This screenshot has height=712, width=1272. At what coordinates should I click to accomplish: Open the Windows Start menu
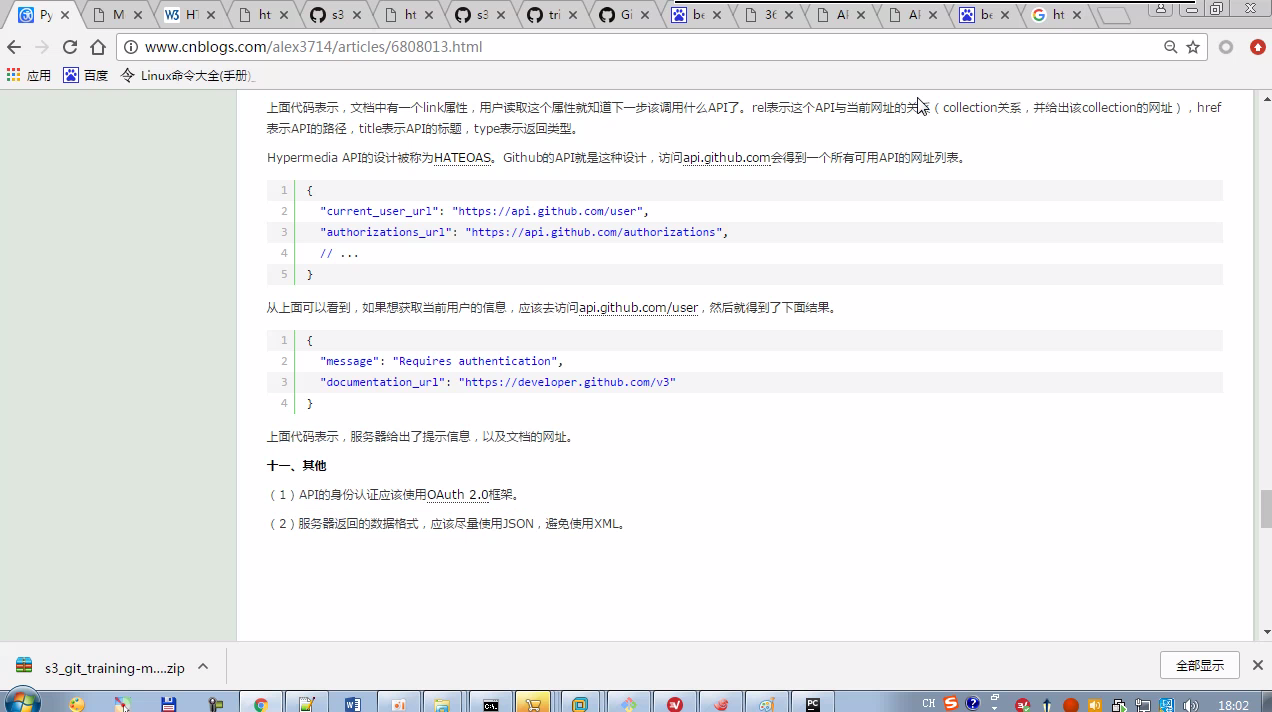coord(21,702)
